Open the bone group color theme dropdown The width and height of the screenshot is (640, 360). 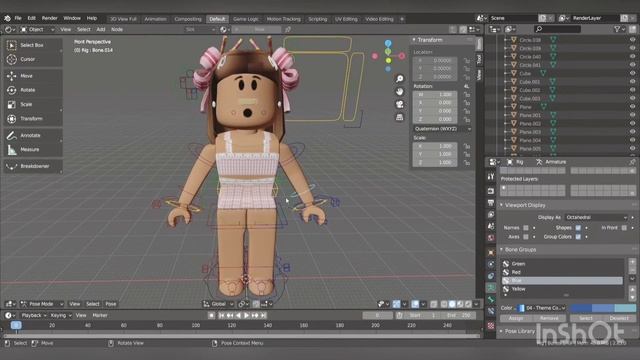[542, 308]
